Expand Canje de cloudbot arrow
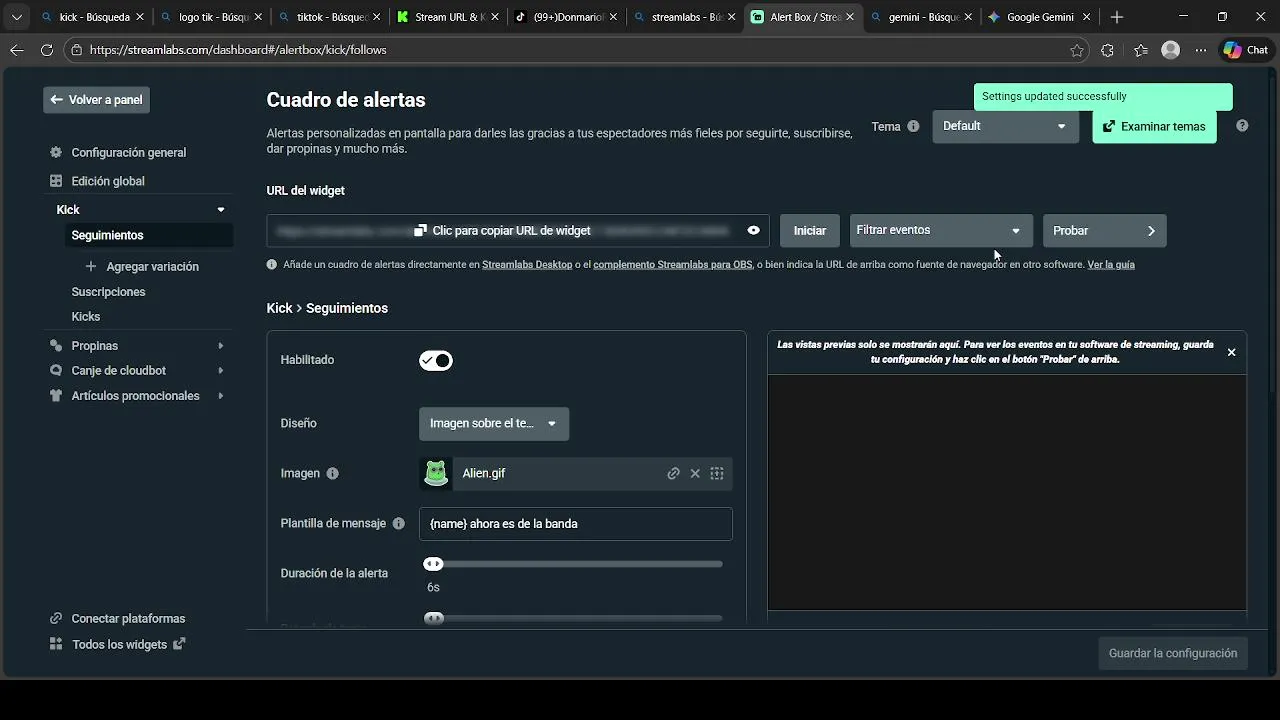This screenshot has width=1280, height=720. [221, 371]
